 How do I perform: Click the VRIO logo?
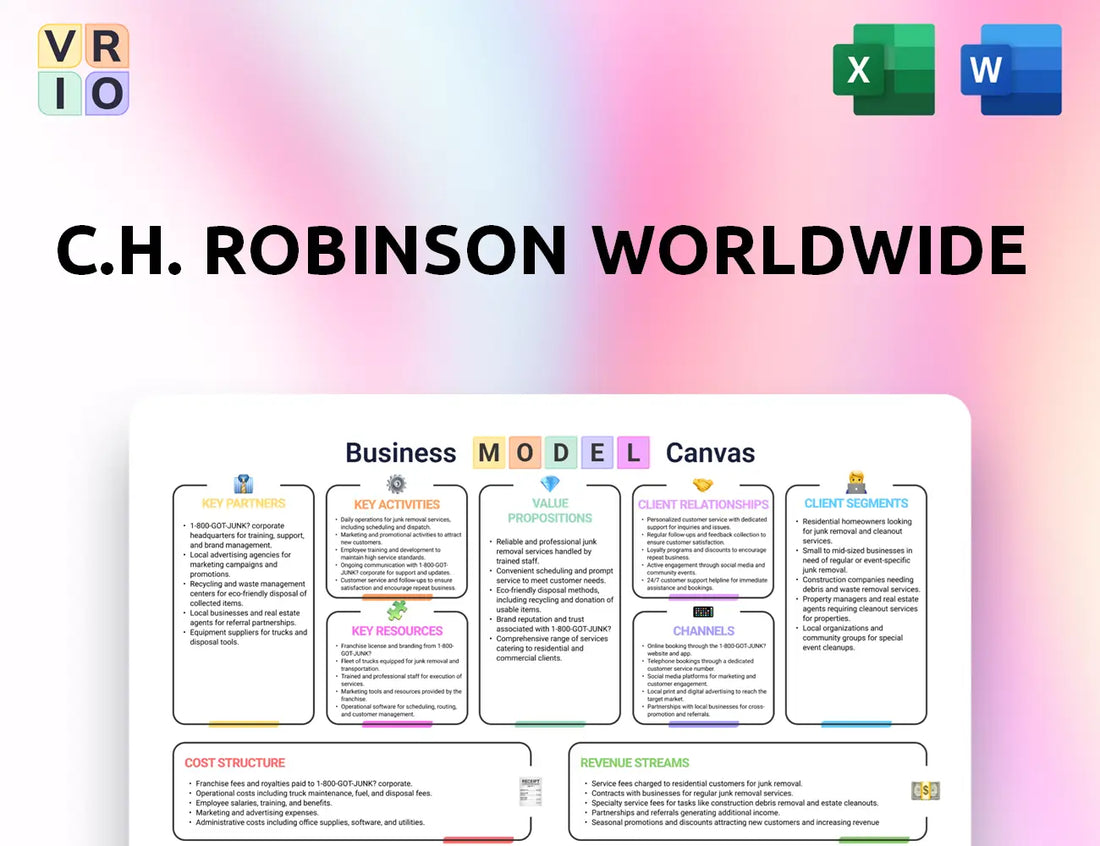[83, 69]
